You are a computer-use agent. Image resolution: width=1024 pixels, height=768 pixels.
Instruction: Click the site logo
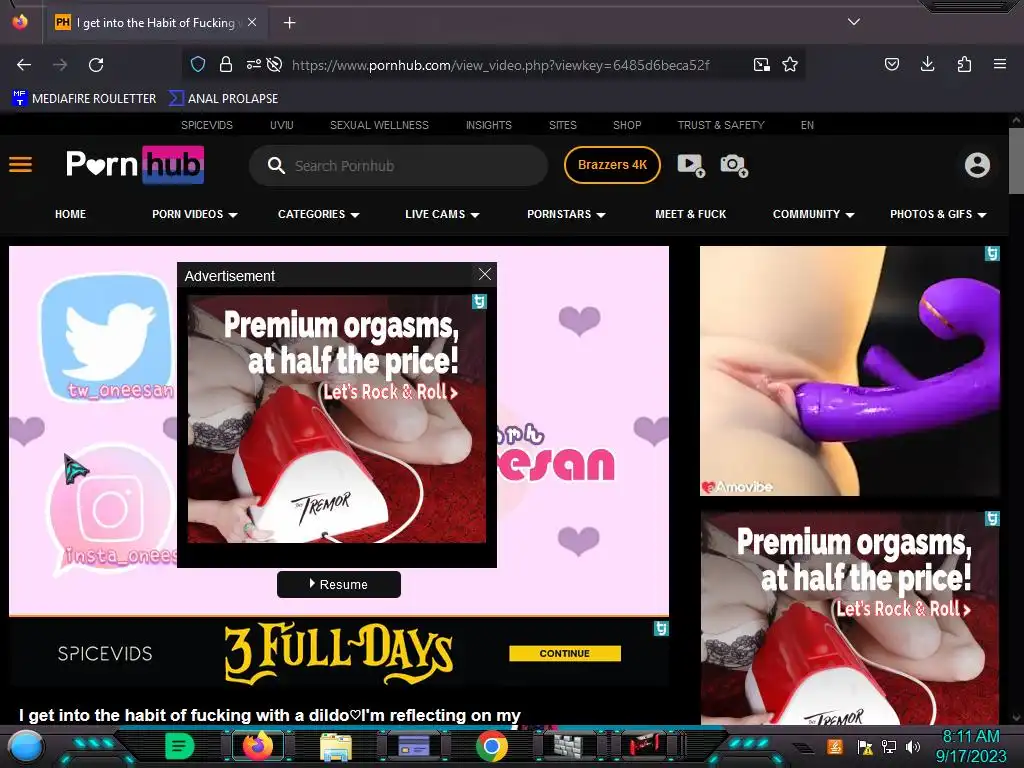click(x=135, y=165)
